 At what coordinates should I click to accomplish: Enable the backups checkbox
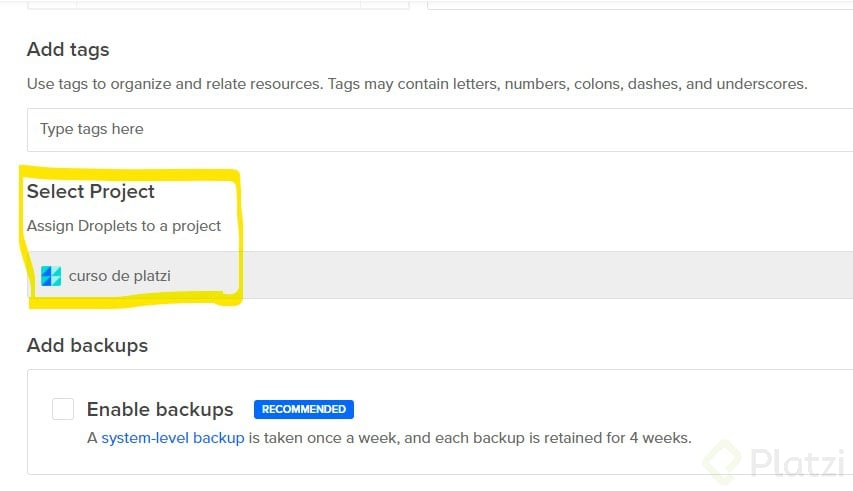click(x=63, y=409)
